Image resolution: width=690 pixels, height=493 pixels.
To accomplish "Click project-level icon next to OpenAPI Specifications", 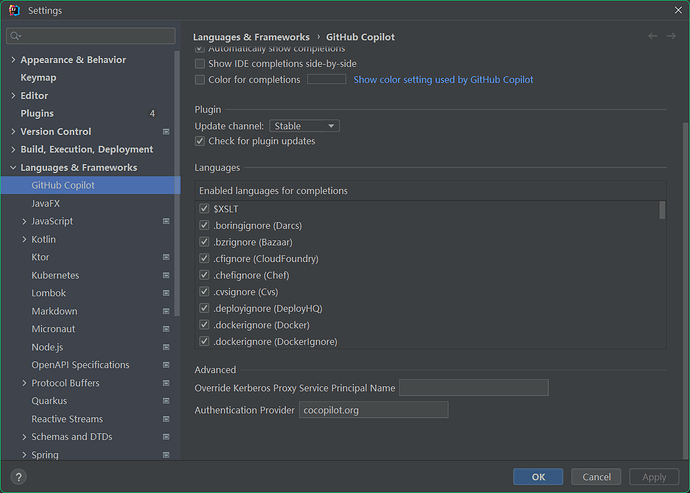I will pyautogui.click(x=166, y=365).
